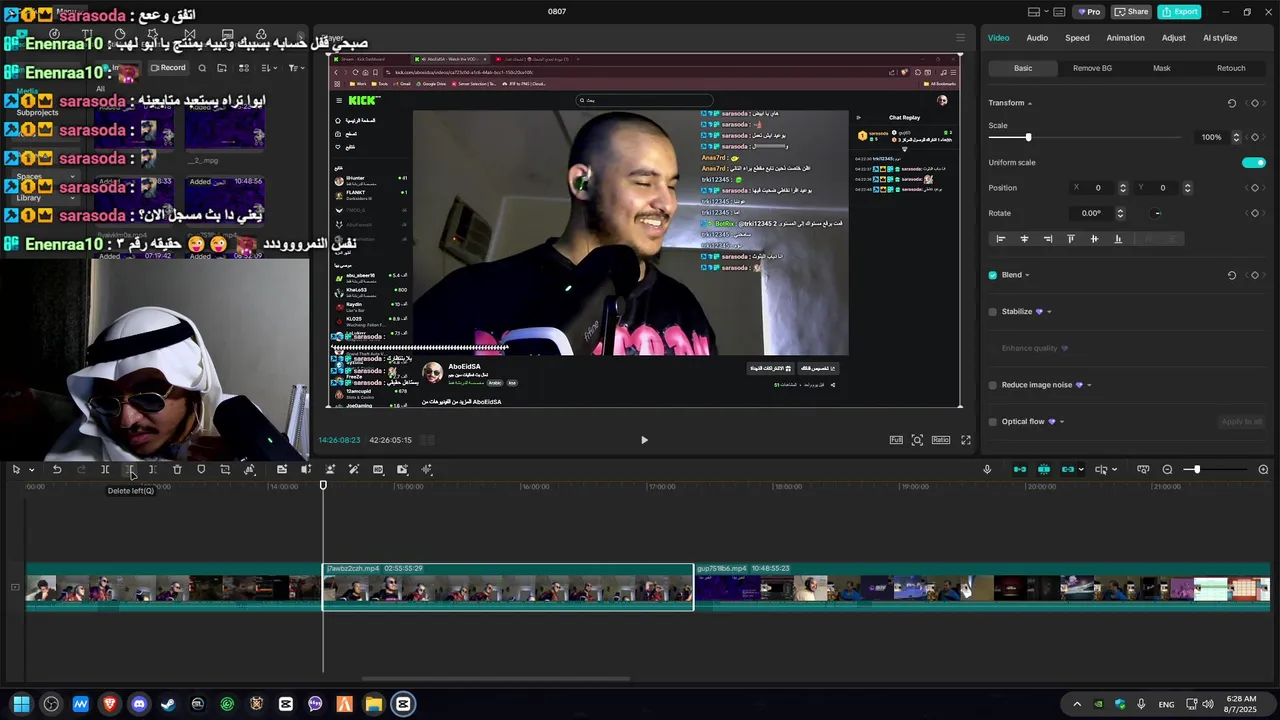The width and height of the screenshot is (1280, 720).
Task: Click the align top icon in Transform
Action: pyautogui.click(x=1071, y=239)
